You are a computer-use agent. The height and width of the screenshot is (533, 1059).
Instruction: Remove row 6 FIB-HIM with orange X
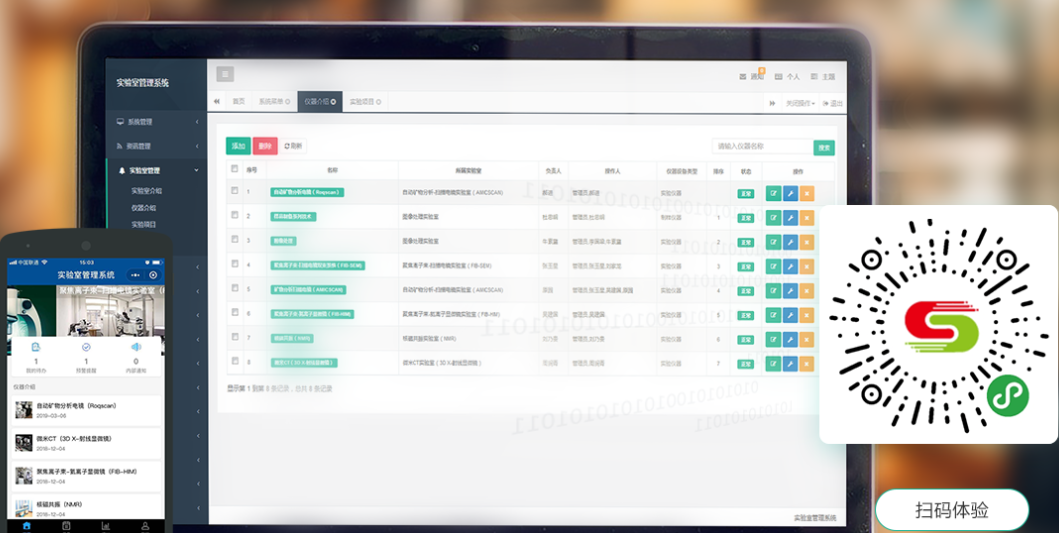coord(806,315)
